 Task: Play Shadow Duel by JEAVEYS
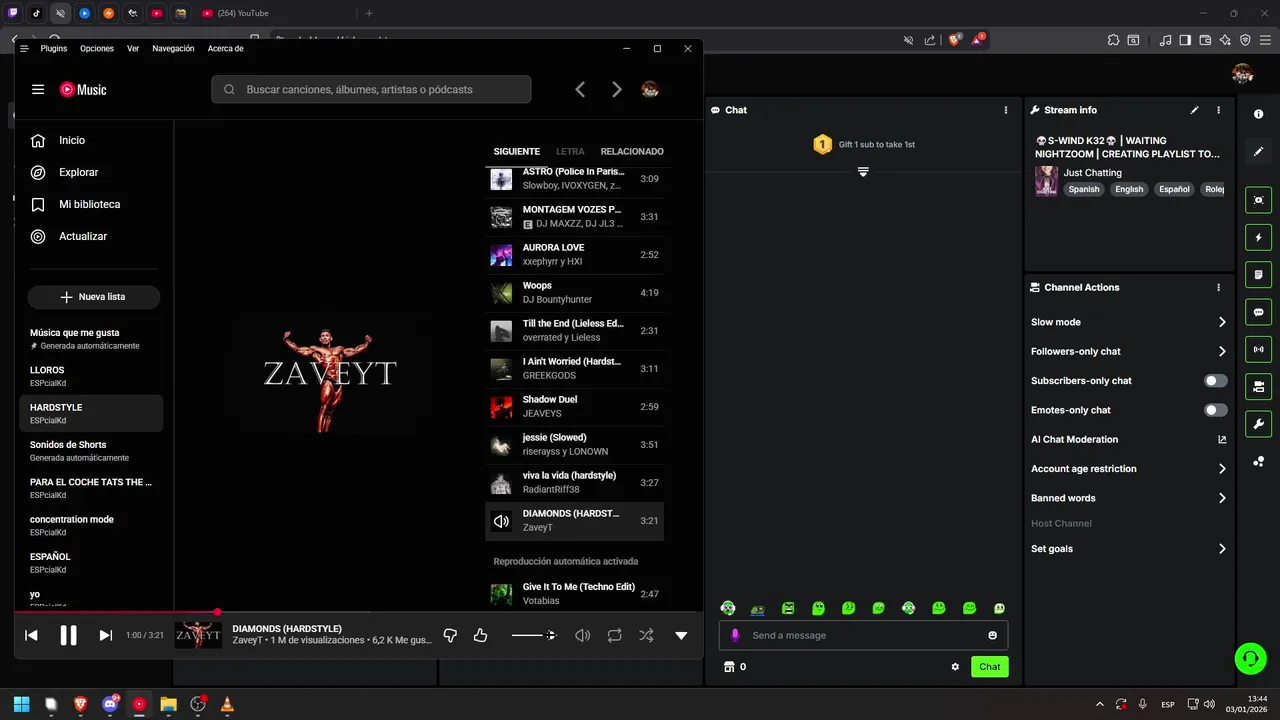pyautogui.click(x=574, y=406)
